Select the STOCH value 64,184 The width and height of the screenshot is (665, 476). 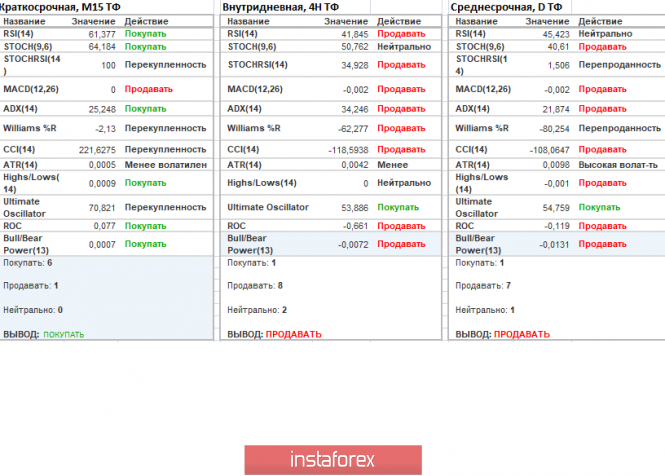click(102, 47)
